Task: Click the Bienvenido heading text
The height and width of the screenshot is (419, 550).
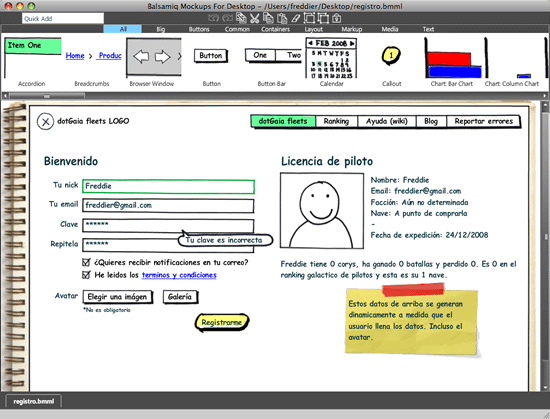Action: 71,161
